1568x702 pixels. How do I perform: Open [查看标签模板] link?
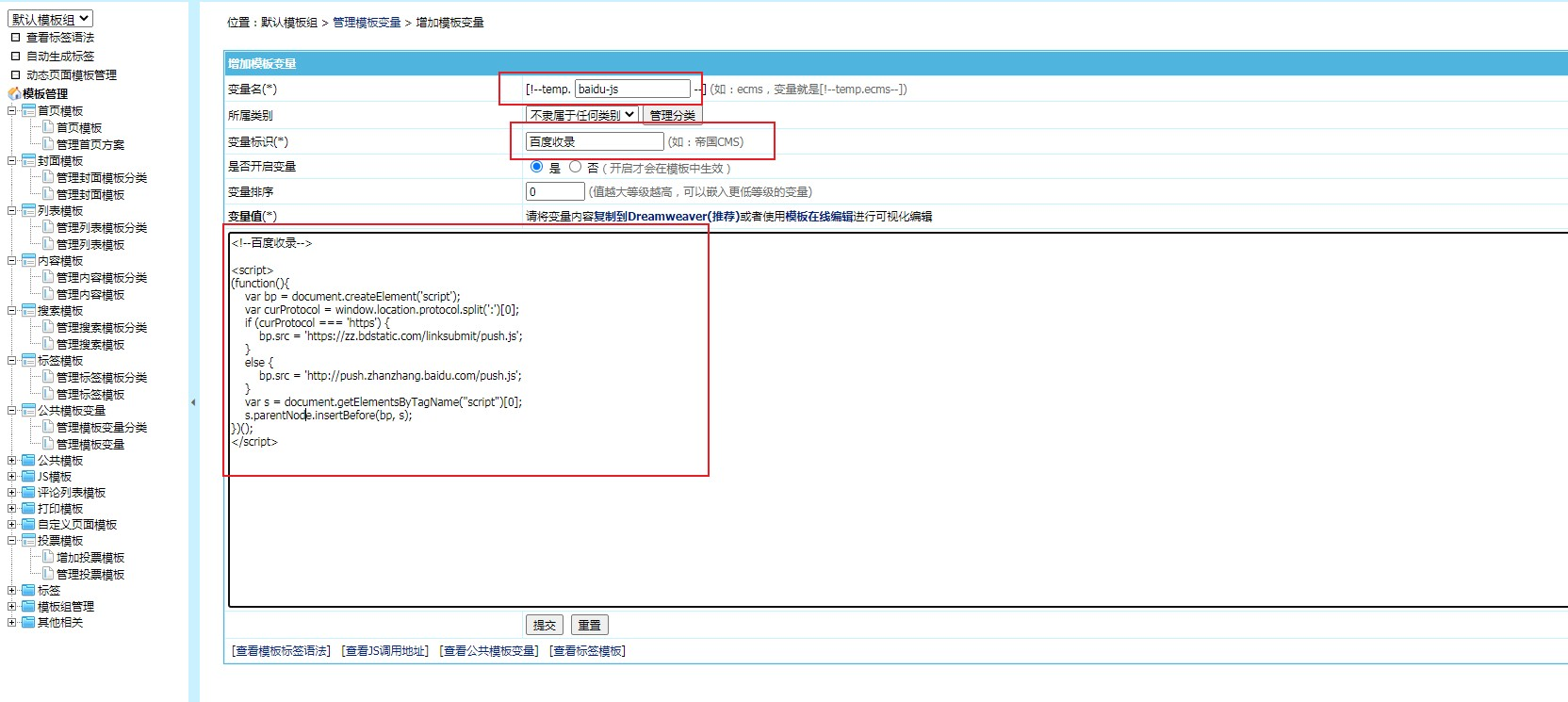point(587,650)
